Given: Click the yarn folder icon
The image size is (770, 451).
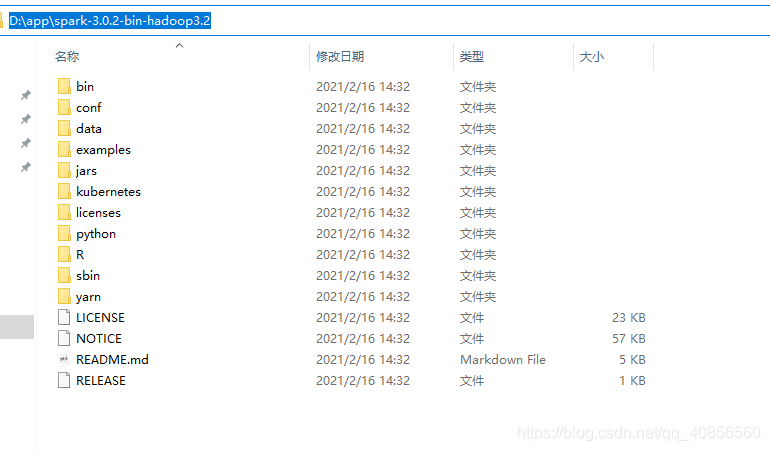Looking at the screenshot, I should click(x=64, y=296).
